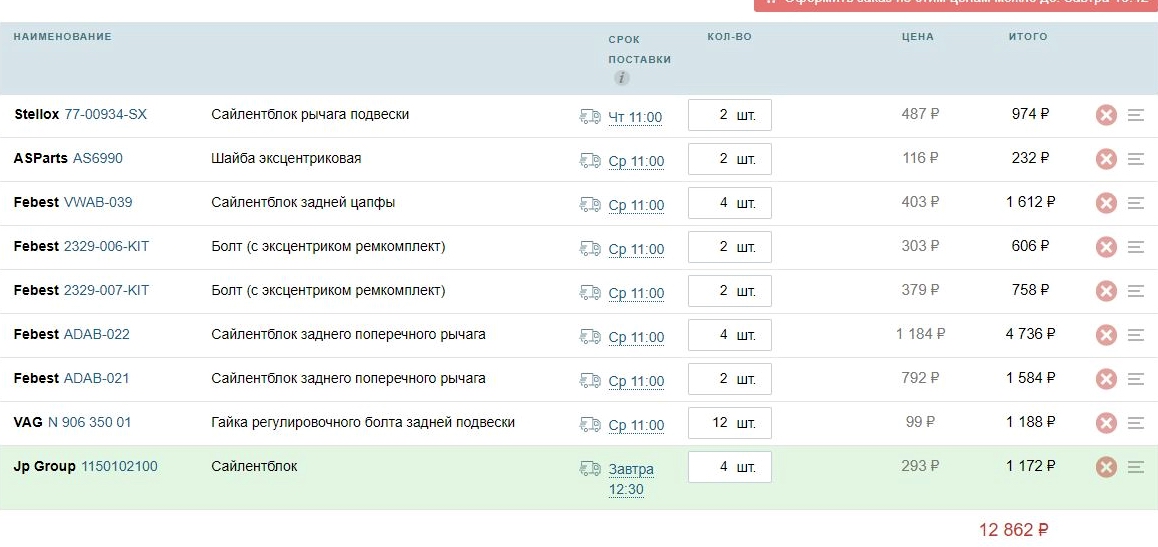The height and width of the screenshot is (547, 1158).
Task: Delete the Jp Group 1150102100 item
Action: click(x=1105, y=467)
